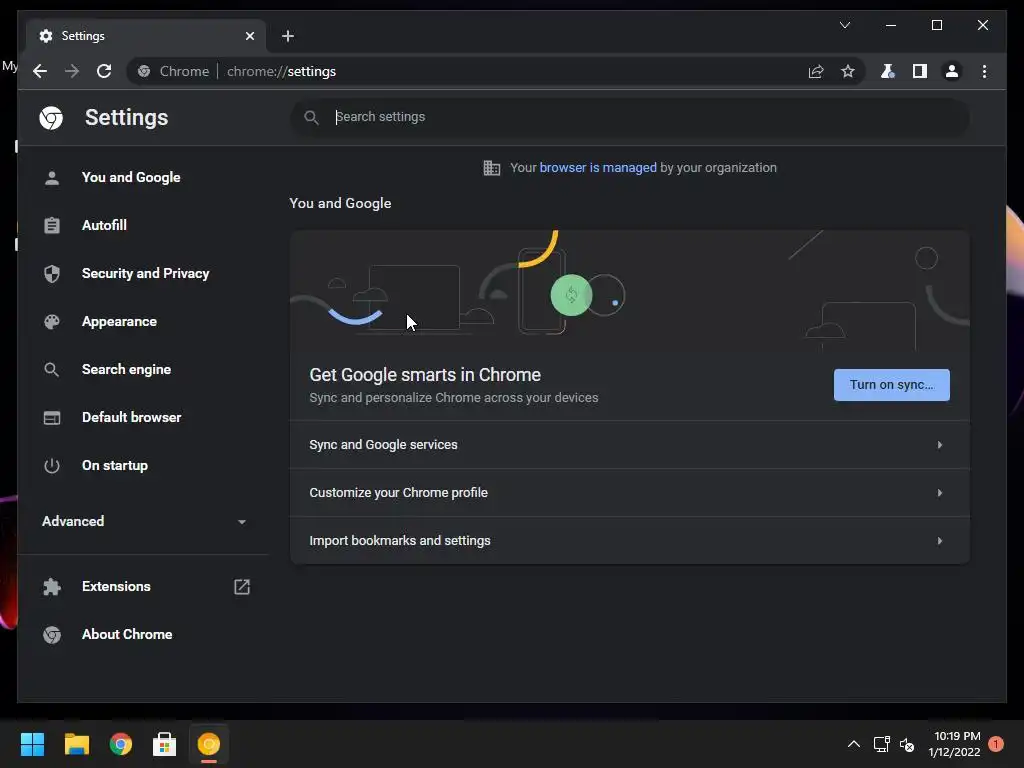Image resolution: width=1024 pixels, height=768 pixels.
Task: Open Extensions page
Action: (116, 586)
